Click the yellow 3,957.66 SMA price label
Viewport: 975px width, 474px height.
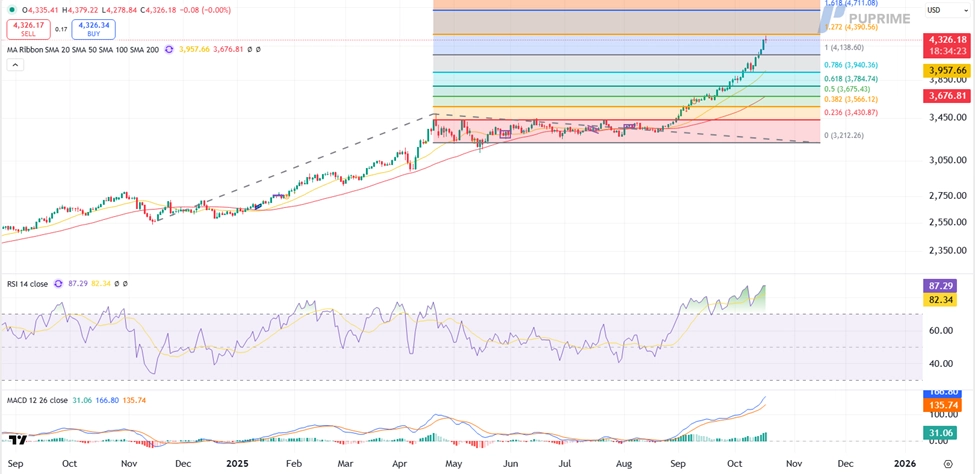click(x=946, y=71)
